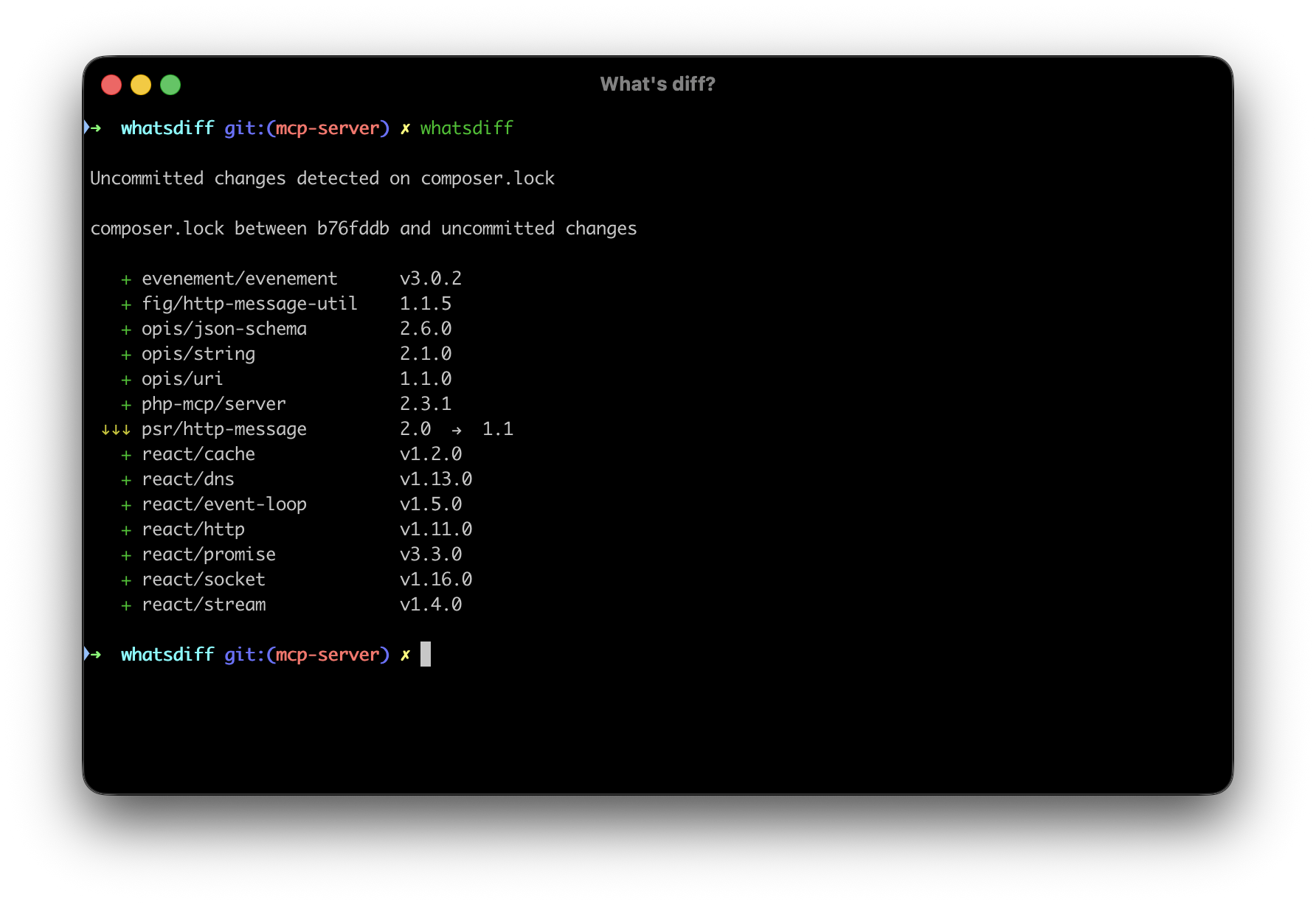Click the green plus icon beside evenement/evenement
The width and height of the screenshot is (1316, 904).
126,279
